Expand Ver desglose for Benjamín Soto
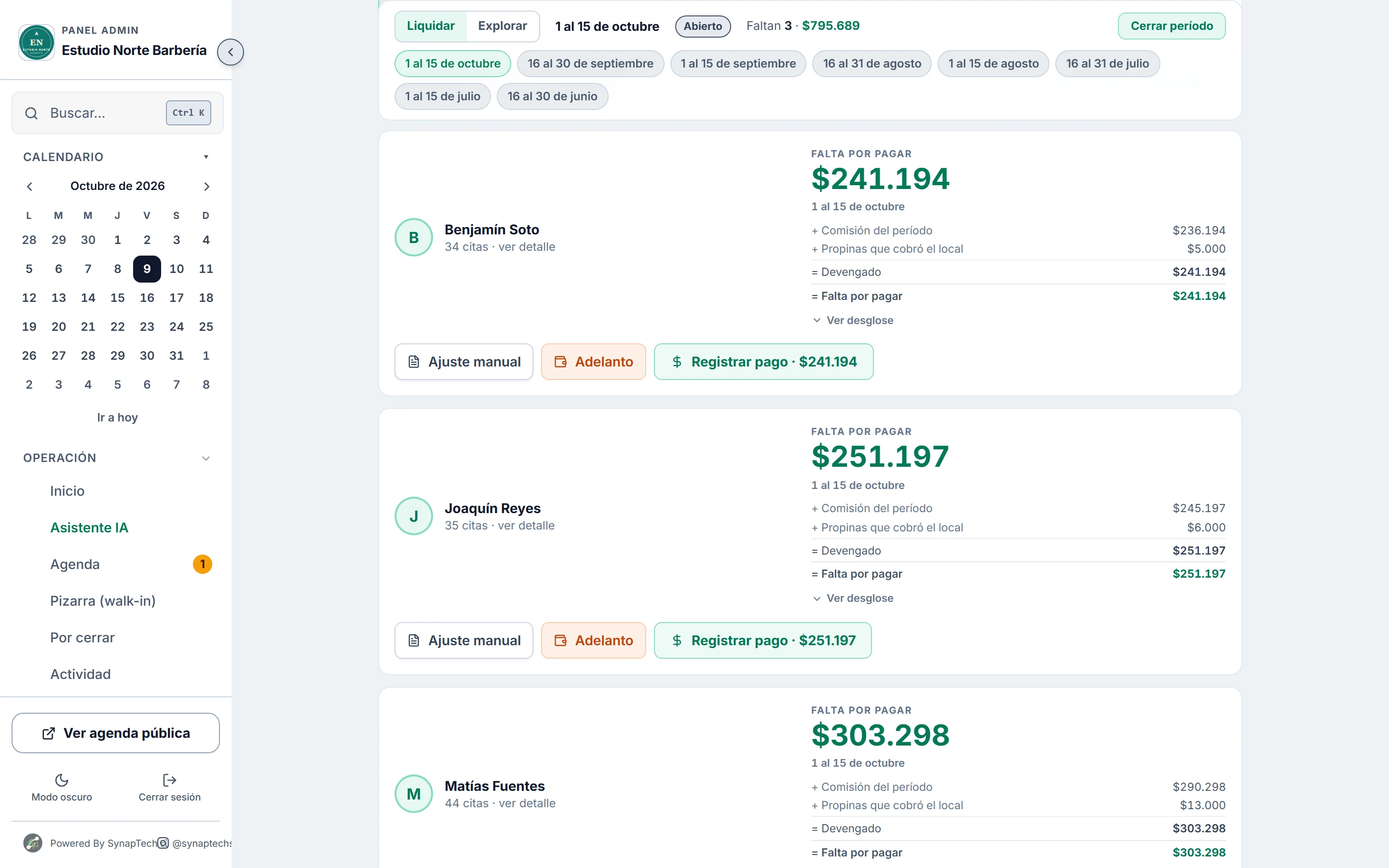Screen dimensions: 1389x868 pos(853,320)
